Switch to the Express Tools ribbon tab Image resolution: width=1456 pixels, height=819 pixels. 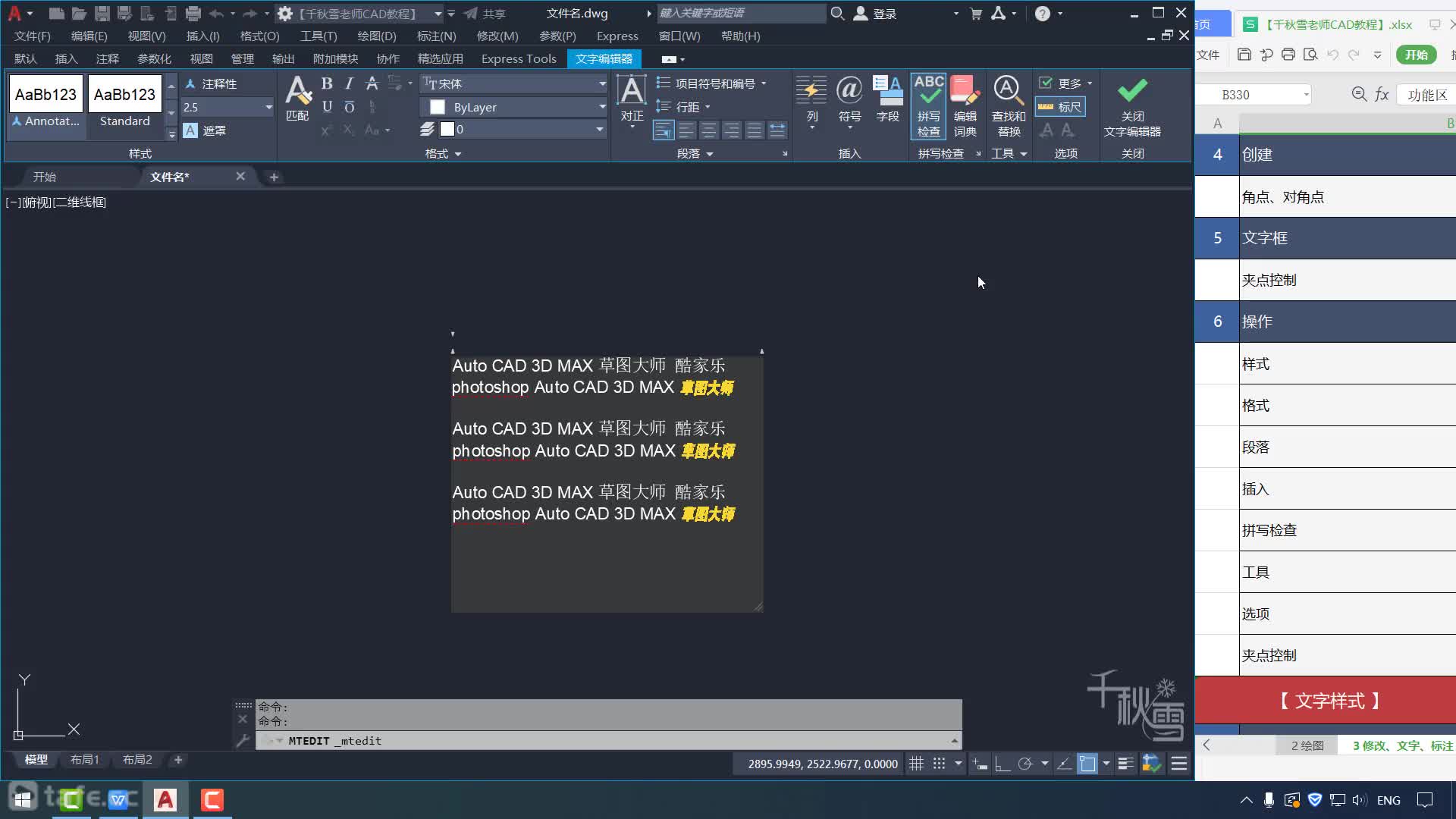pos(519,58)
